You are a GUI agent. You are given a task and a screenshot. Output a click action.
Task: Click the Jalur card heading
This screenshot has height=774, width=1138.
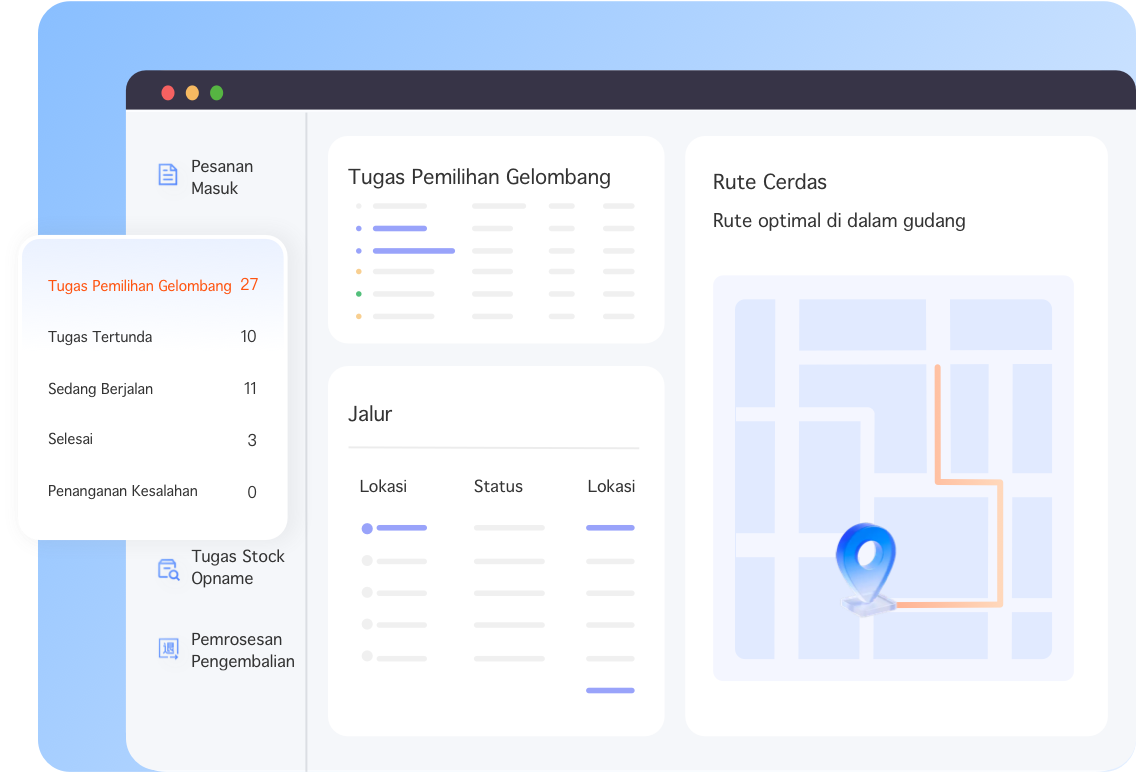click(x=370, y=414)
